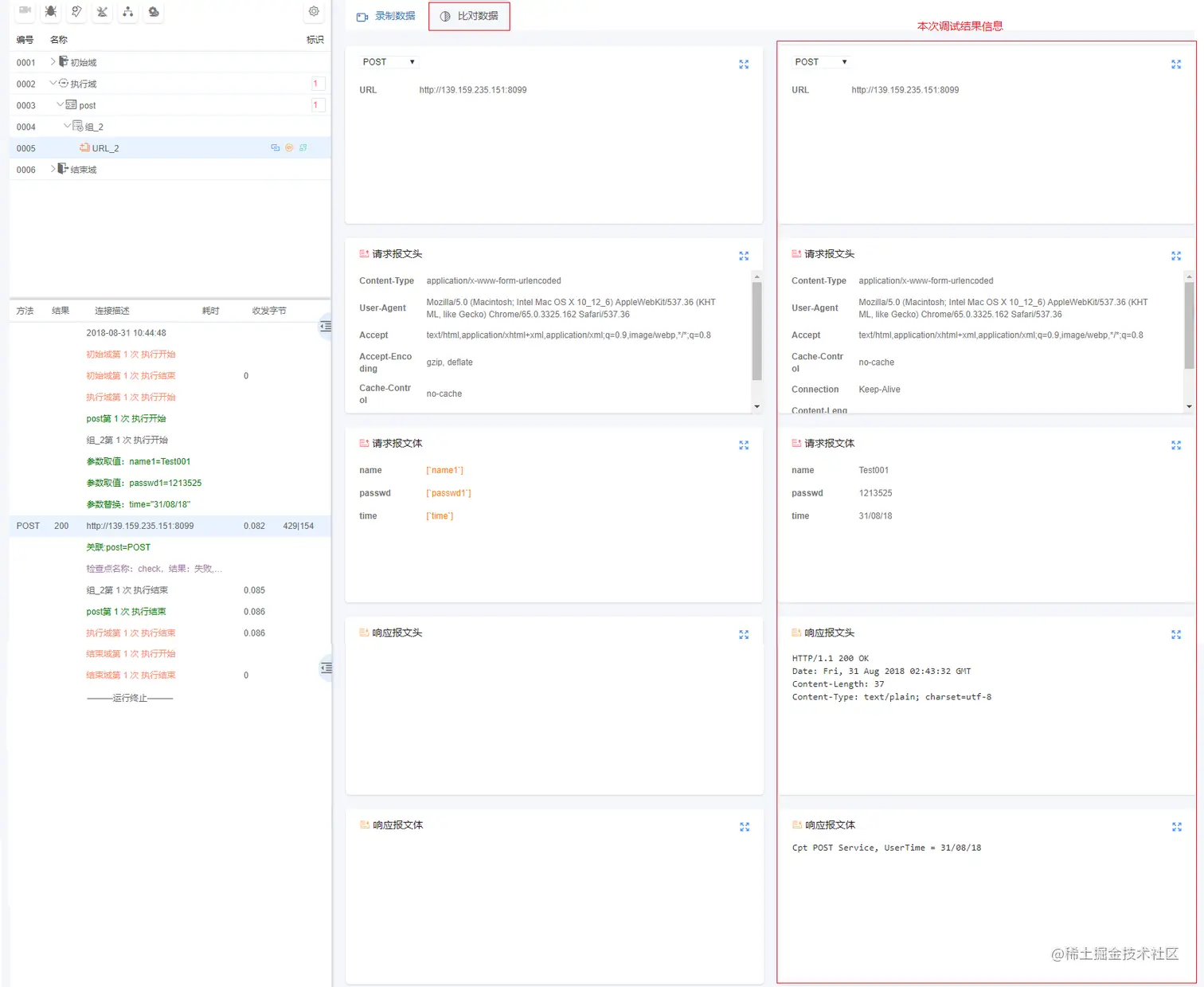Screen dimensions: 1204x987
Task: Click log entry "参数替换: time=31/08/18"
Action: tap(139, 504)
